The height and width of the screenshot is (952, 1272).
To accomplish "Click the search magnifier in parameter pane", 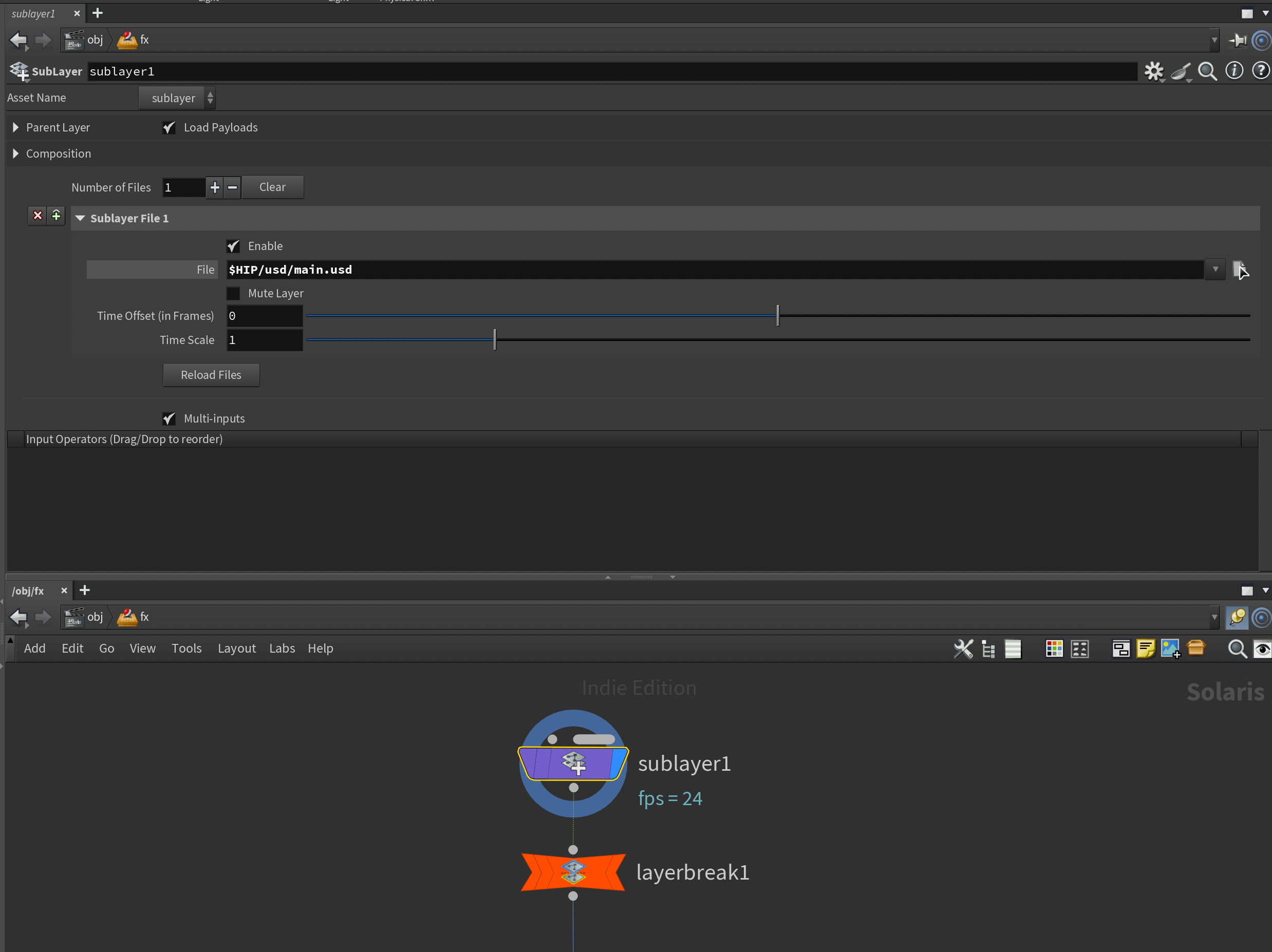I will (x=1207, y=71).
